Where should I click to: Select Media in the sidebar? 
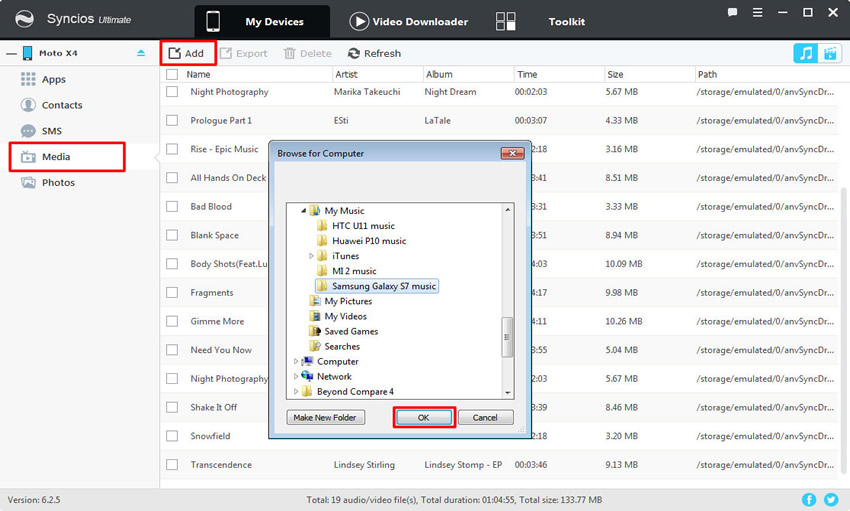[67, 157]
